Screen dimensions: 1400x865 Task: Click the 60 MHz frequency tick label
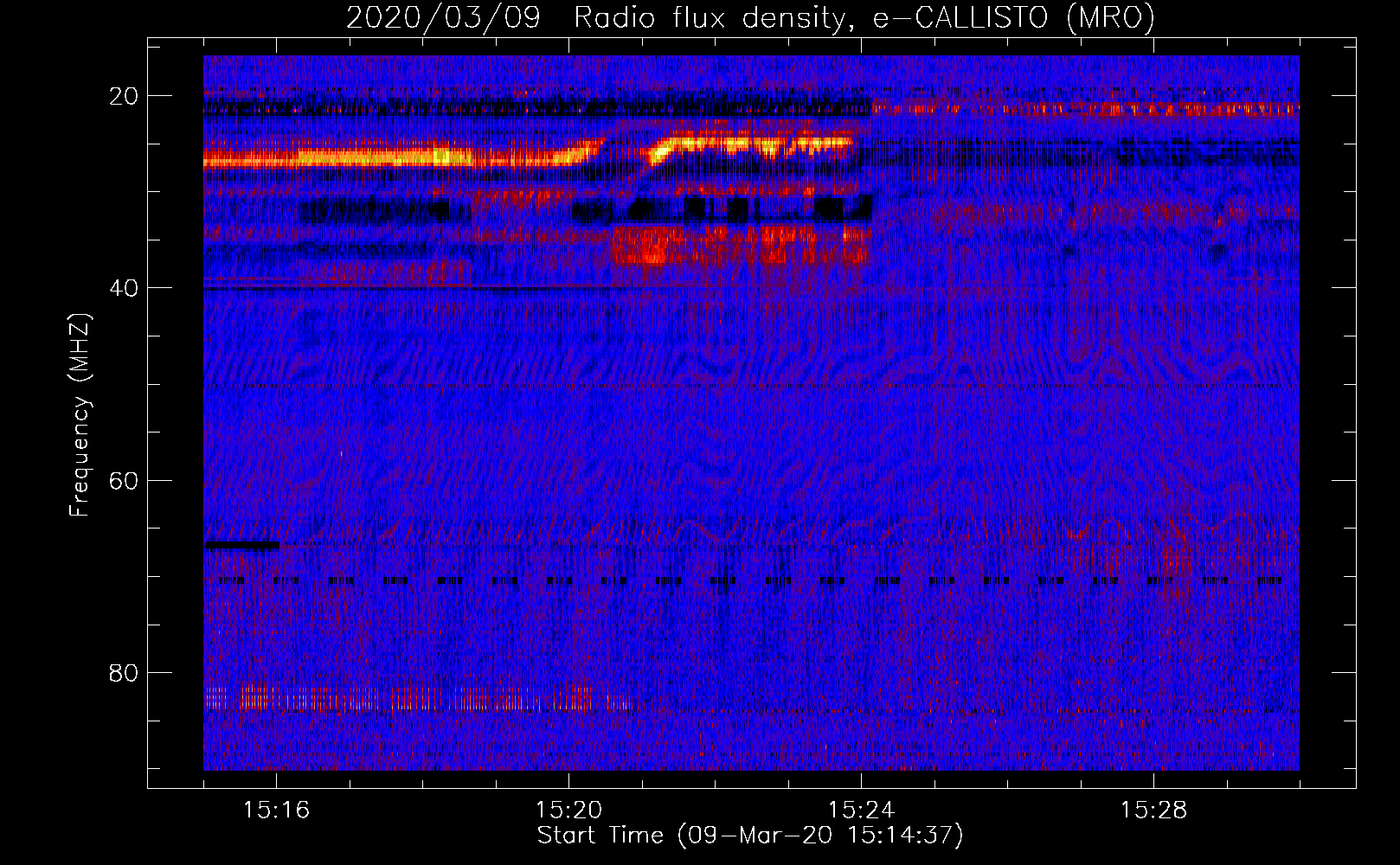(124, 480)
